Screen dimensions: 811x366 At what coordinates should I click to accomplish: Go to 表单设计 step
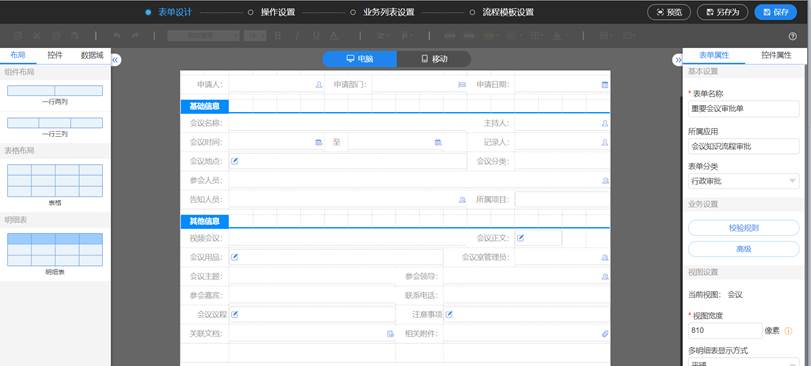pyautogui.click(x=175, y=12)
